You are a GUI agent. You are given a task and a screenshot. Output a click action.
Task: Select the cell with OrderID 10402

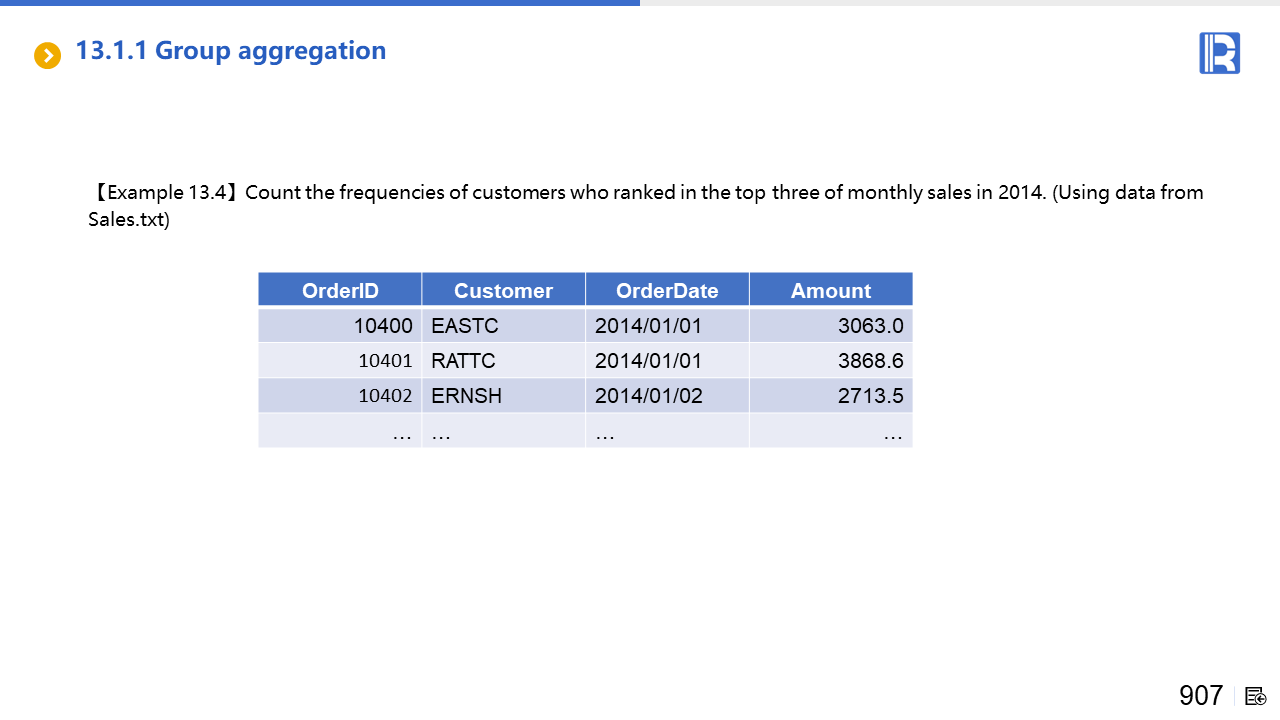point(340,396)
